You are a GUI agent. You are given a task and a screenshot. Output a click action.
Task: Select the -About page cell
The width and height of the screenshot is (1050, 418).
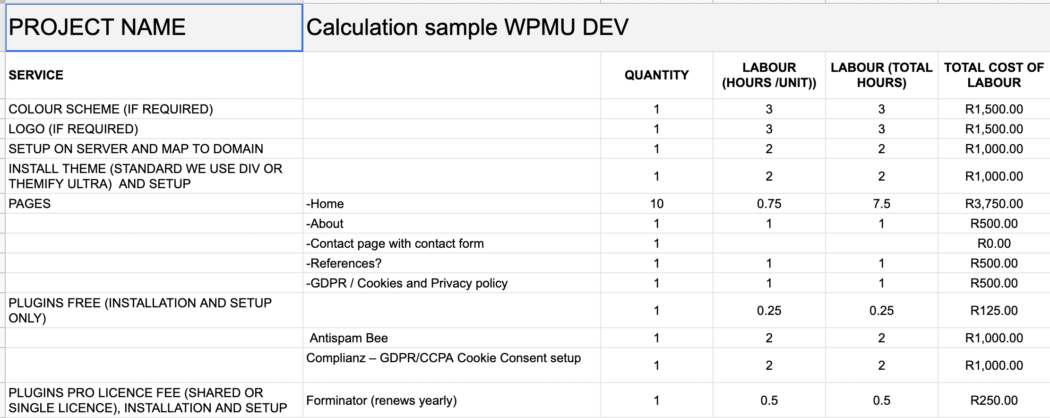[x=451, y=224]
